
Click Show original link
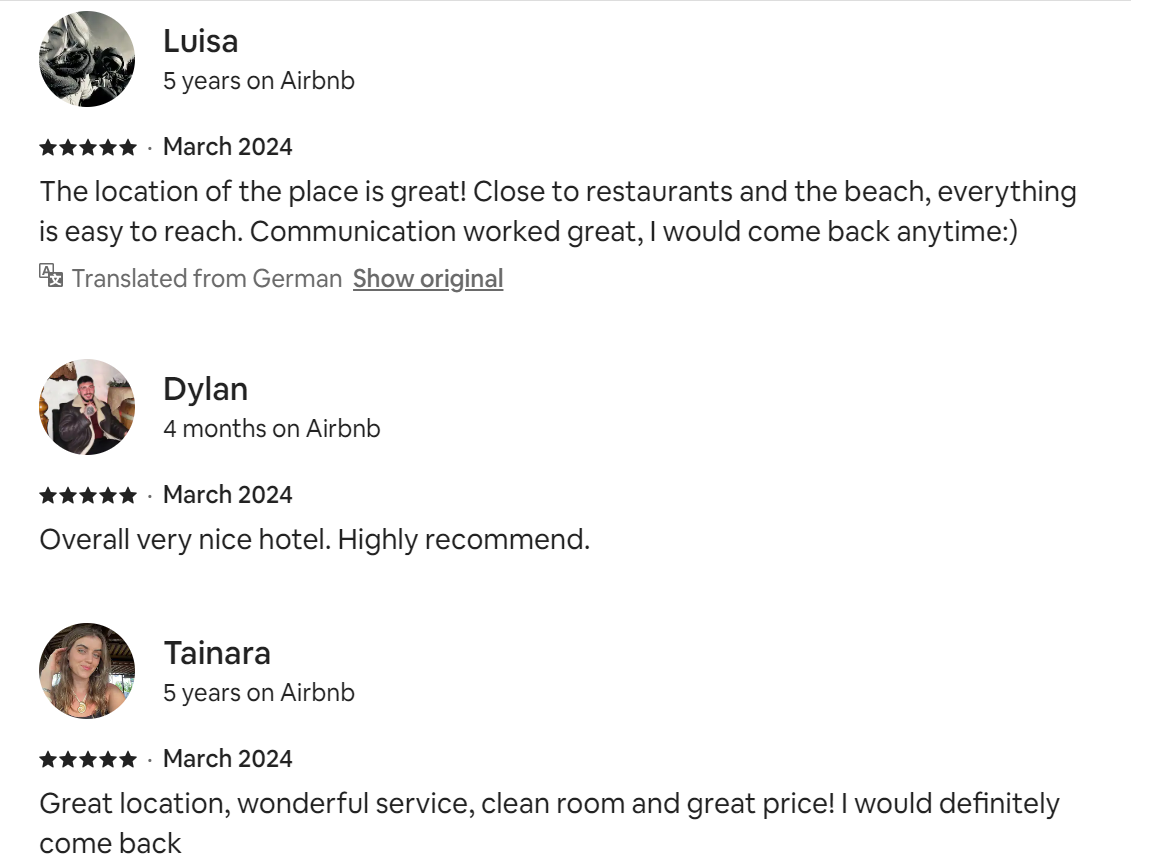[x=428, y=278]
